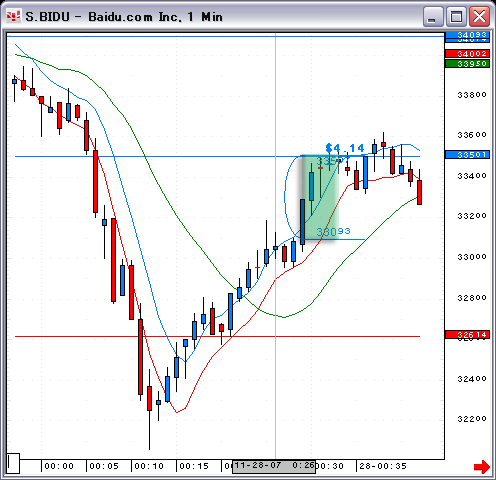The height and width of the screenshot is (480, 496).
Task: Click the green shaded trade region
Action: pos(320,197)
